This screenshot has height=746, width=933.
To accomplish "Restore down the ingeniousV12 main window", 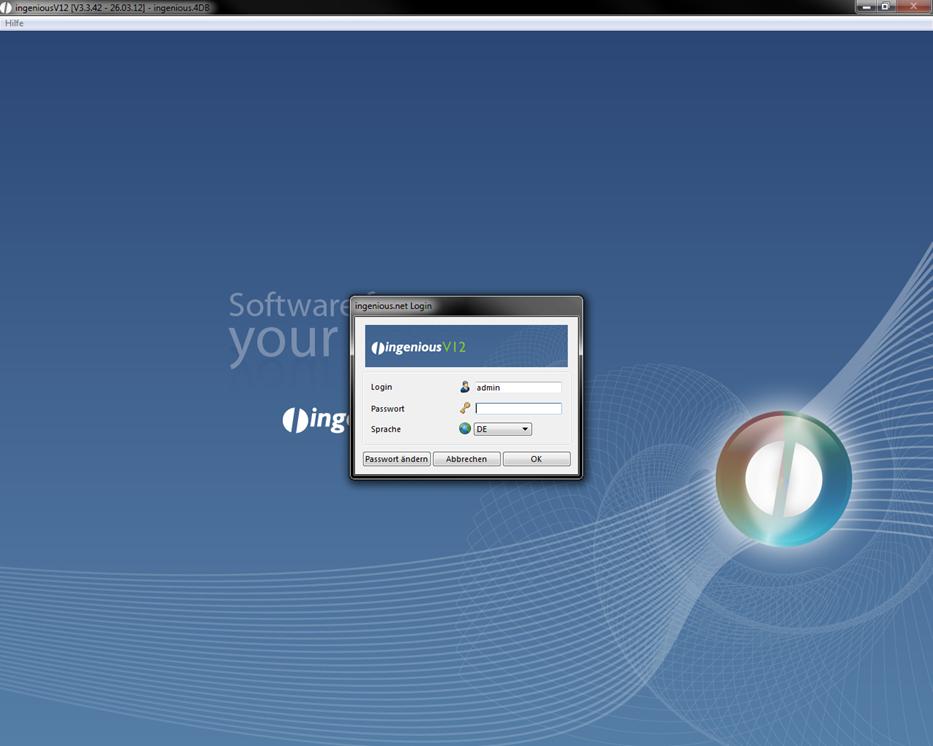I will [885, 6].
